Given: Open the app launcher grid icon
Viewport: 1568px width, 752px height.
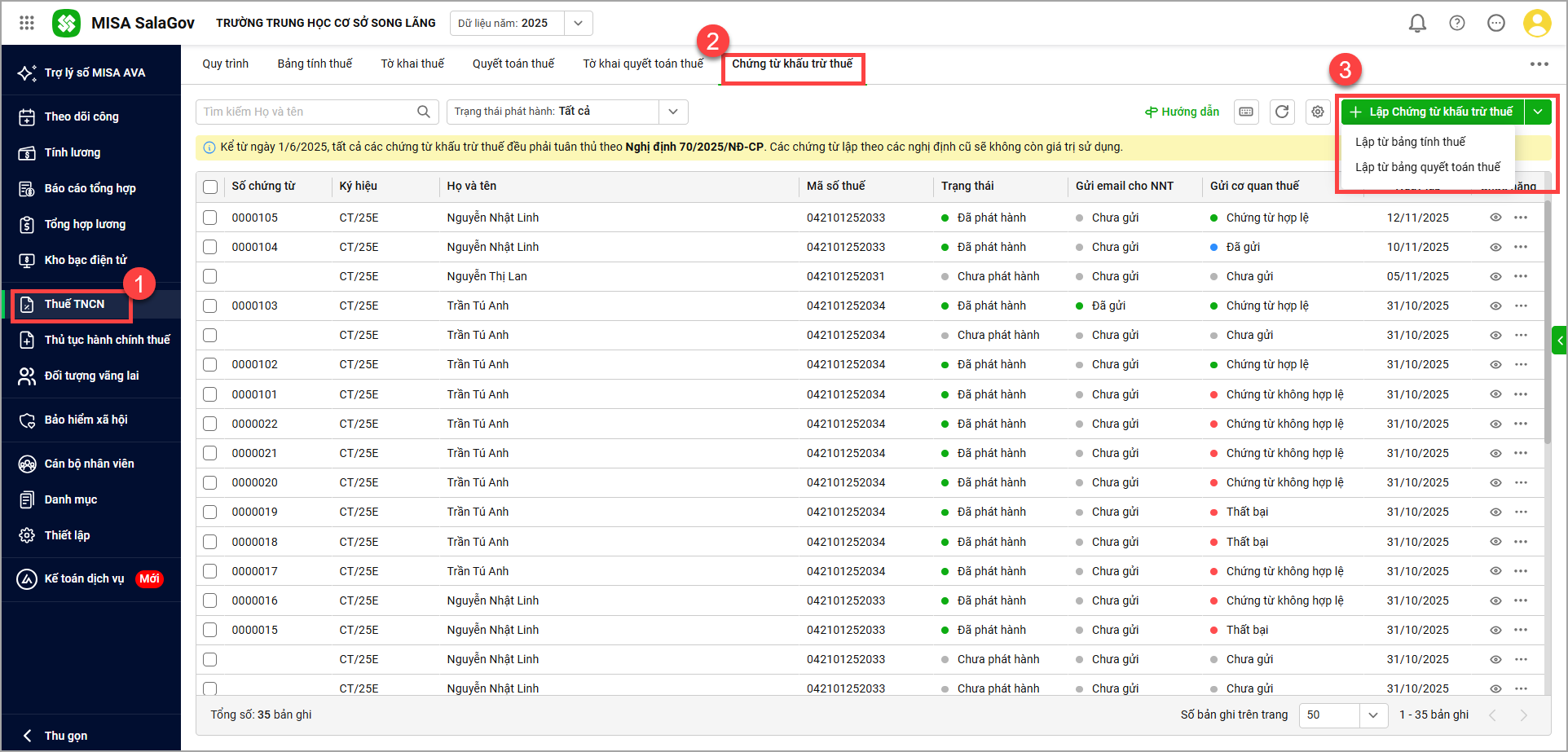Looking at the screenshot, I should point(27,23).
